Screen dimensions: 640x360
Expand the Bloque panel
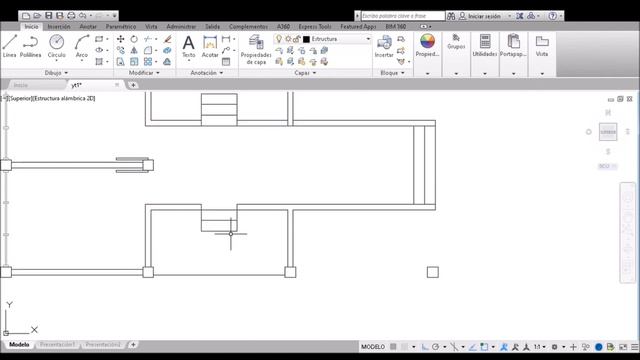click(393, 73)
